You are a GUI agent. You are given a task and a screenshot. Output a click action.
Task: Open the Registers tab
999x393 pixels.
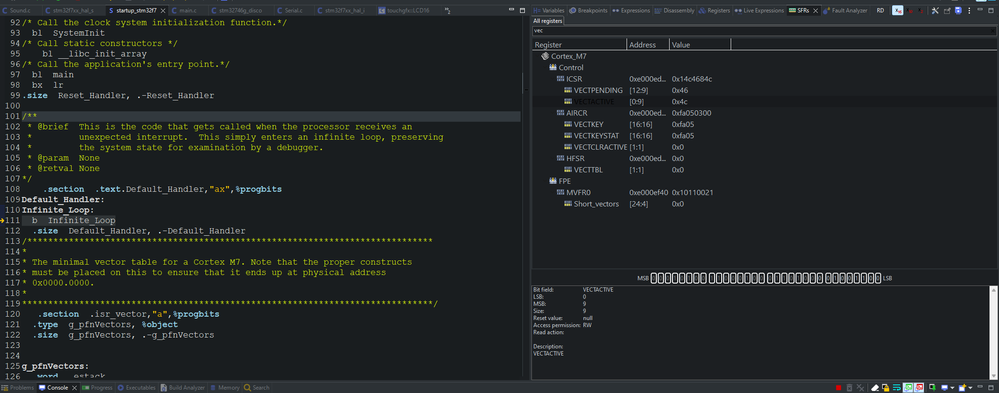(714, 11)
